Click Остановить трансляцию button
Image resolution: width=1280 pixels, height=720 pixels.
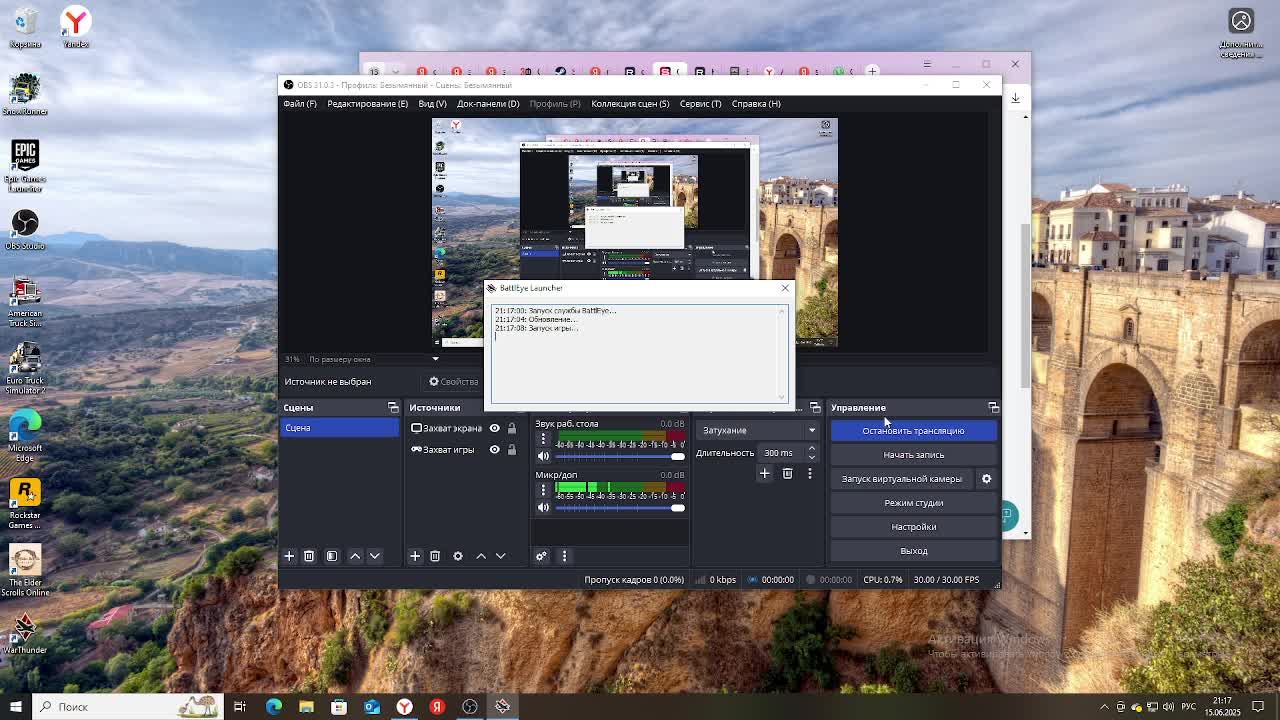pyautogui.click(x=913, y=431)
